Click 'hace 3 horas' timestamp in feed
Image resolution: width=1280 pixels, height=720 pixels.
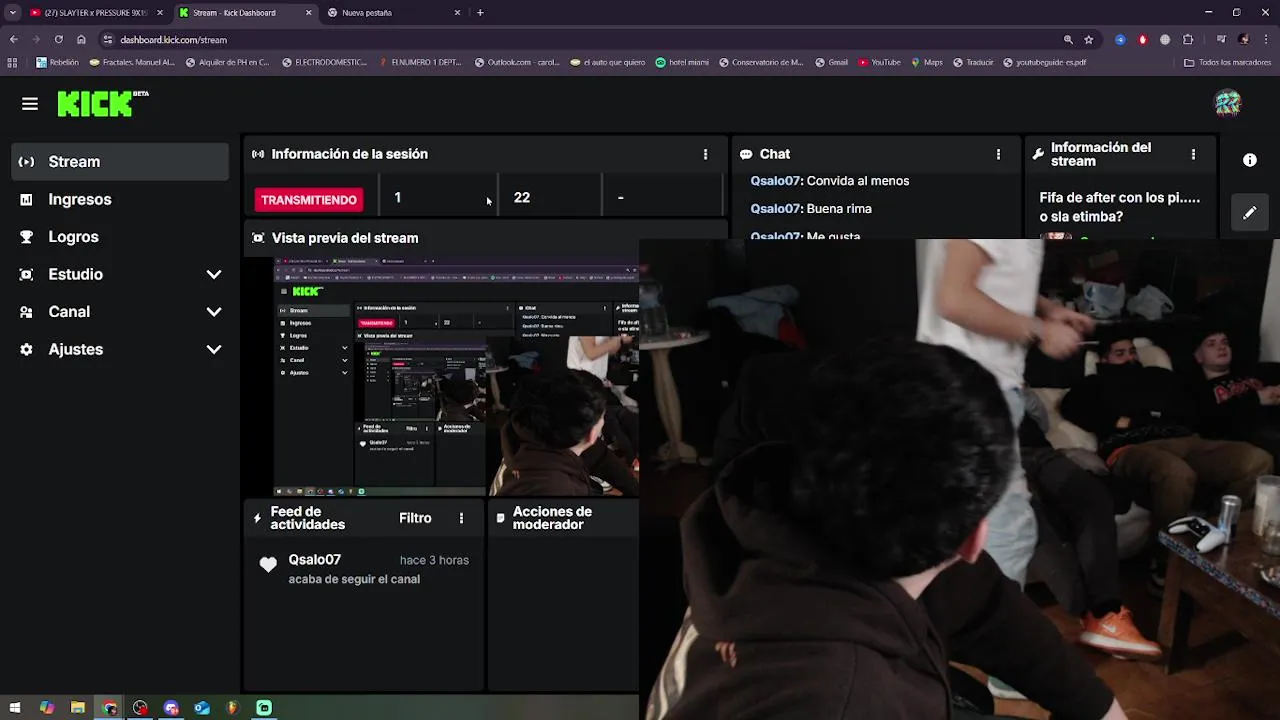click(x=434, y=560)
